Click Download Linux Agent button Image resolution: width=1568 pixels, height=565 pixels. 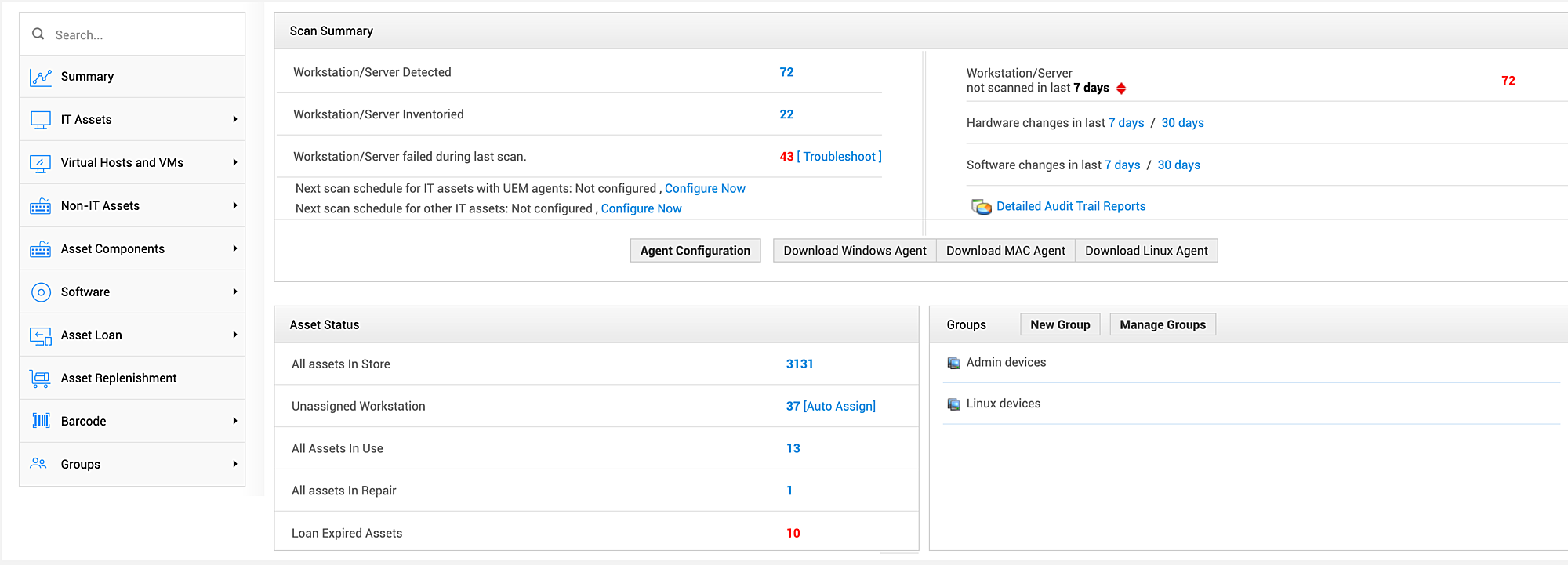(1145, 251)
